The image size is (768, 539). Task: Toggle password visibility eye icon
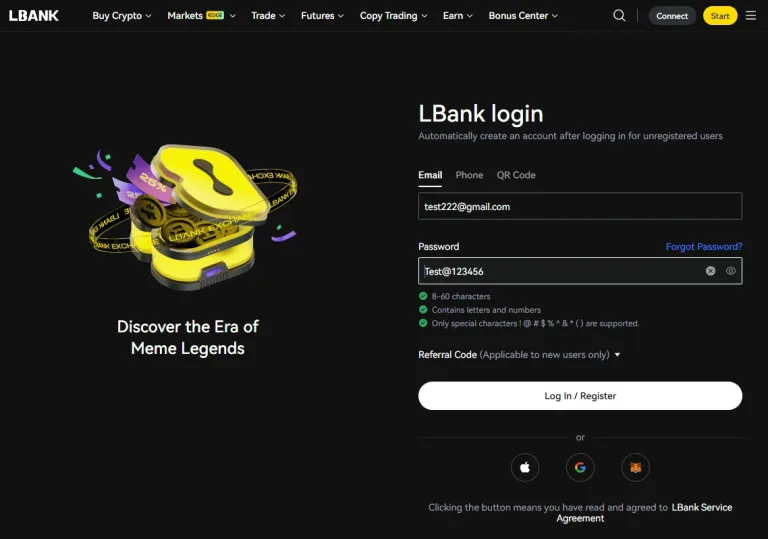coord(731,271)
